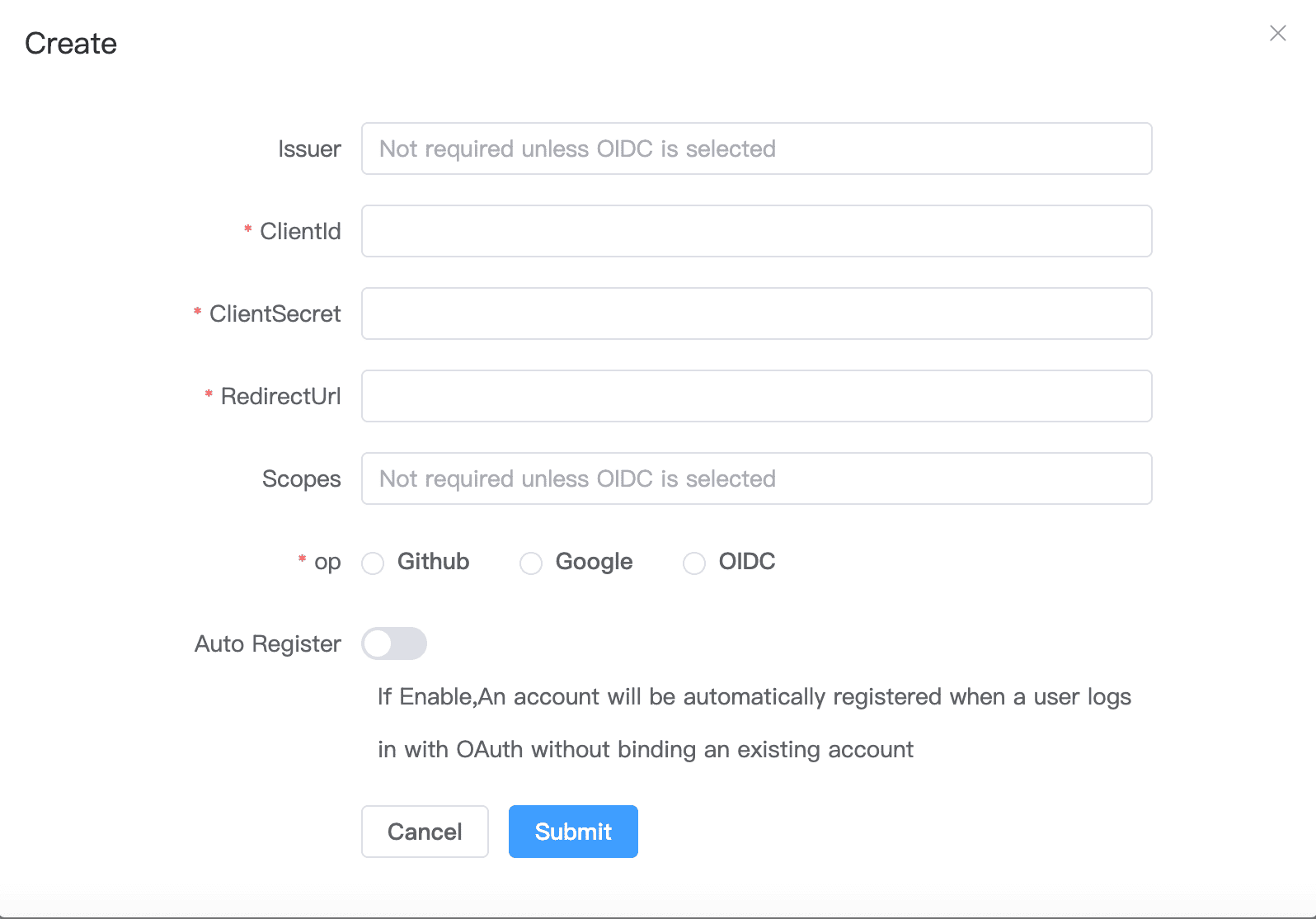Image resolution: width=1316 pixels, height=919 pixels.
Task: Select the Google radio button
Action: click(x=531, y=563)
